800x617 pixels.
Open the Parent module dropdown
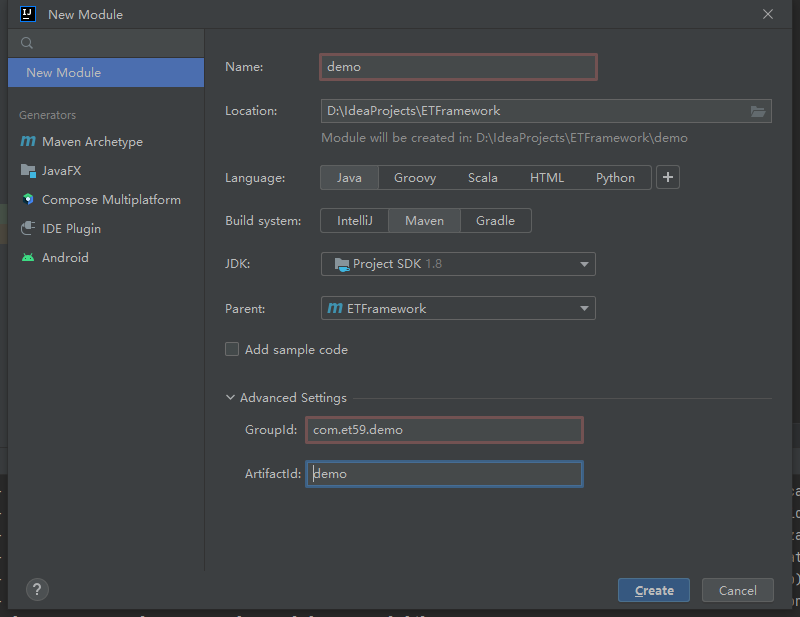click(x=583, y=308)
